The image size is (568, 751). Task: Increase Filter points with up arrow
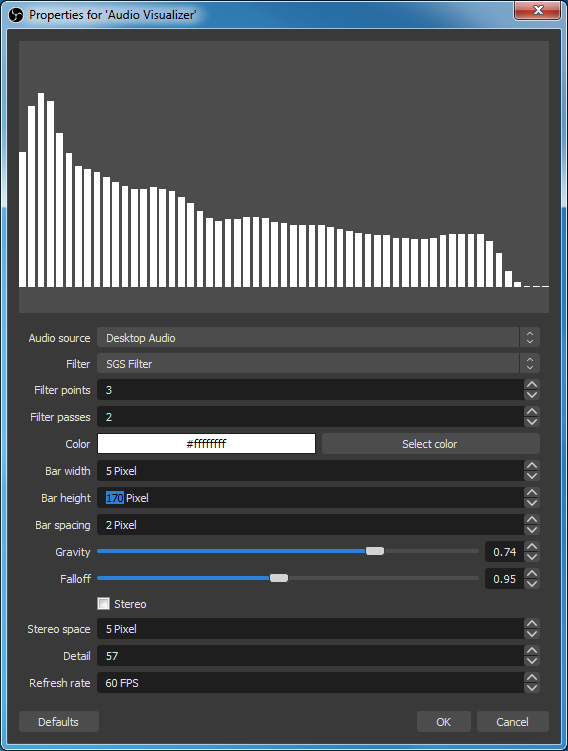coord(532,384)
